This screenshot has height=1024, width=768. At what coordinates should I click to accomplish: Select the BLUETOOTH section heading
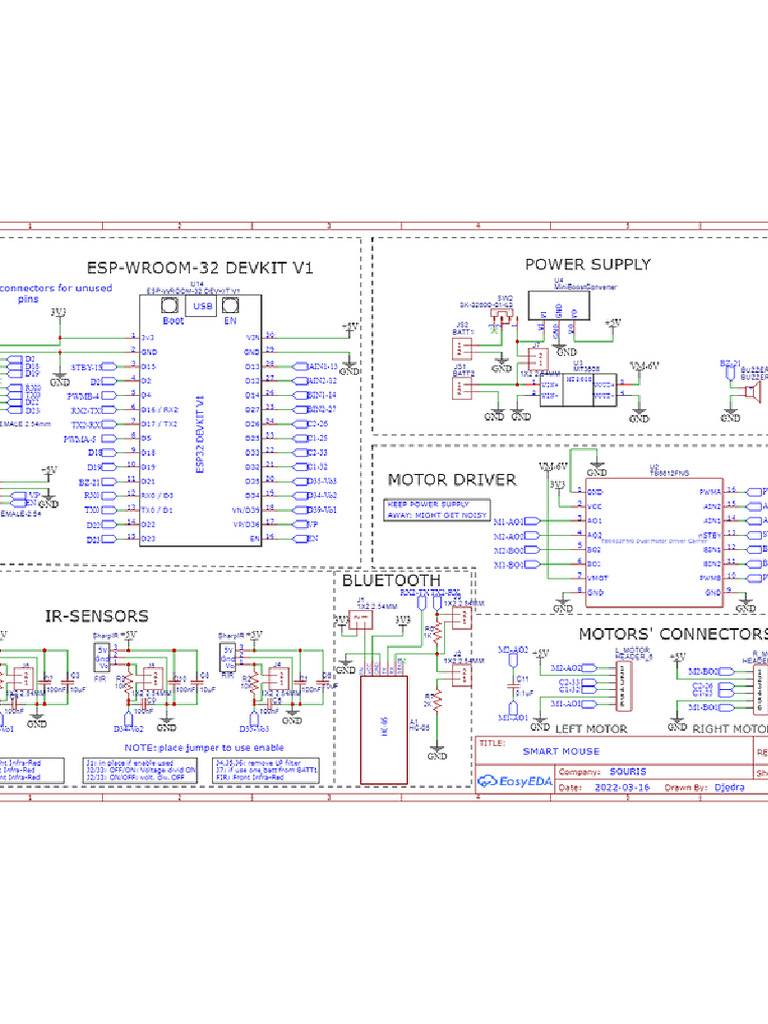tap(391, 580)
